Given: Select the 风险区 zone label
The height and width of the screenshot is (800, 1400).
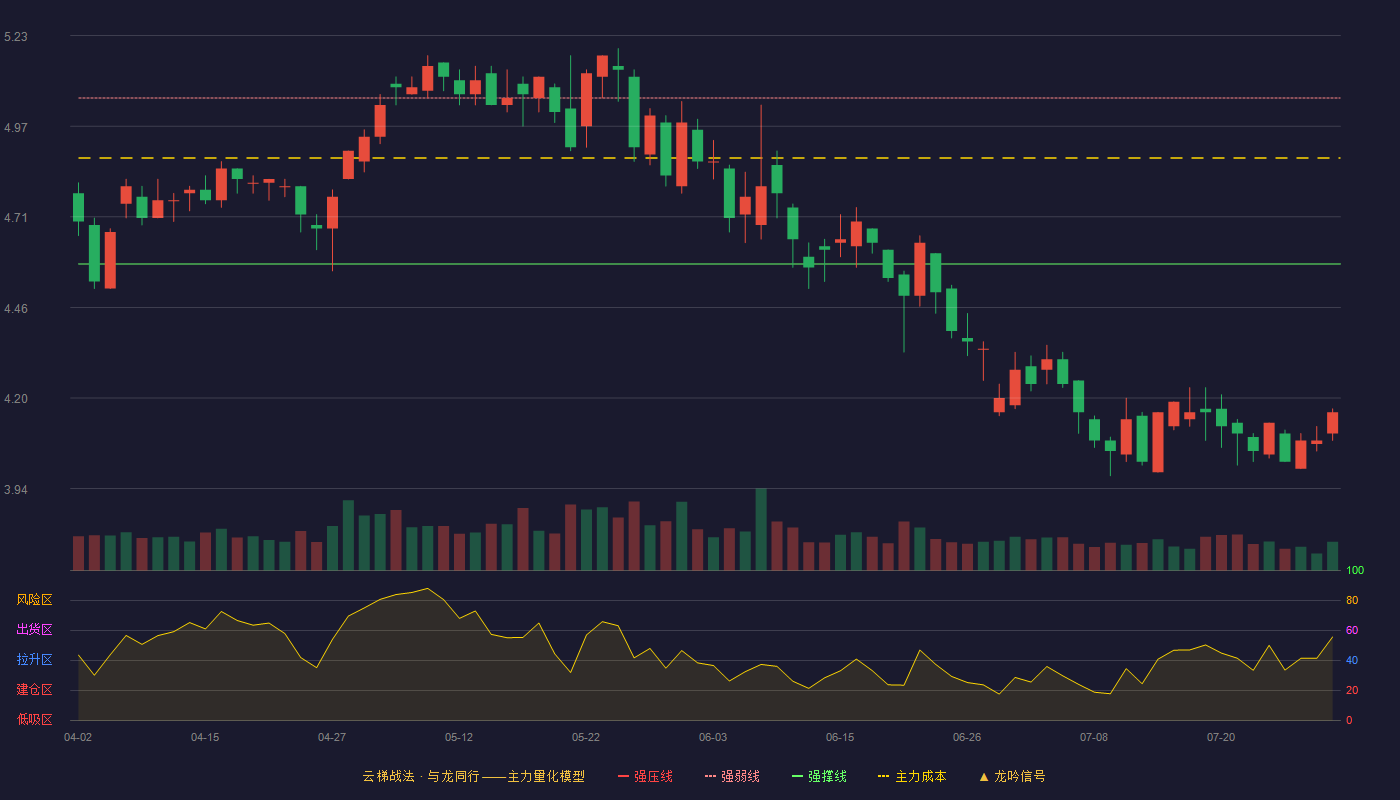Looking at the screenshot, I should 34,600.
